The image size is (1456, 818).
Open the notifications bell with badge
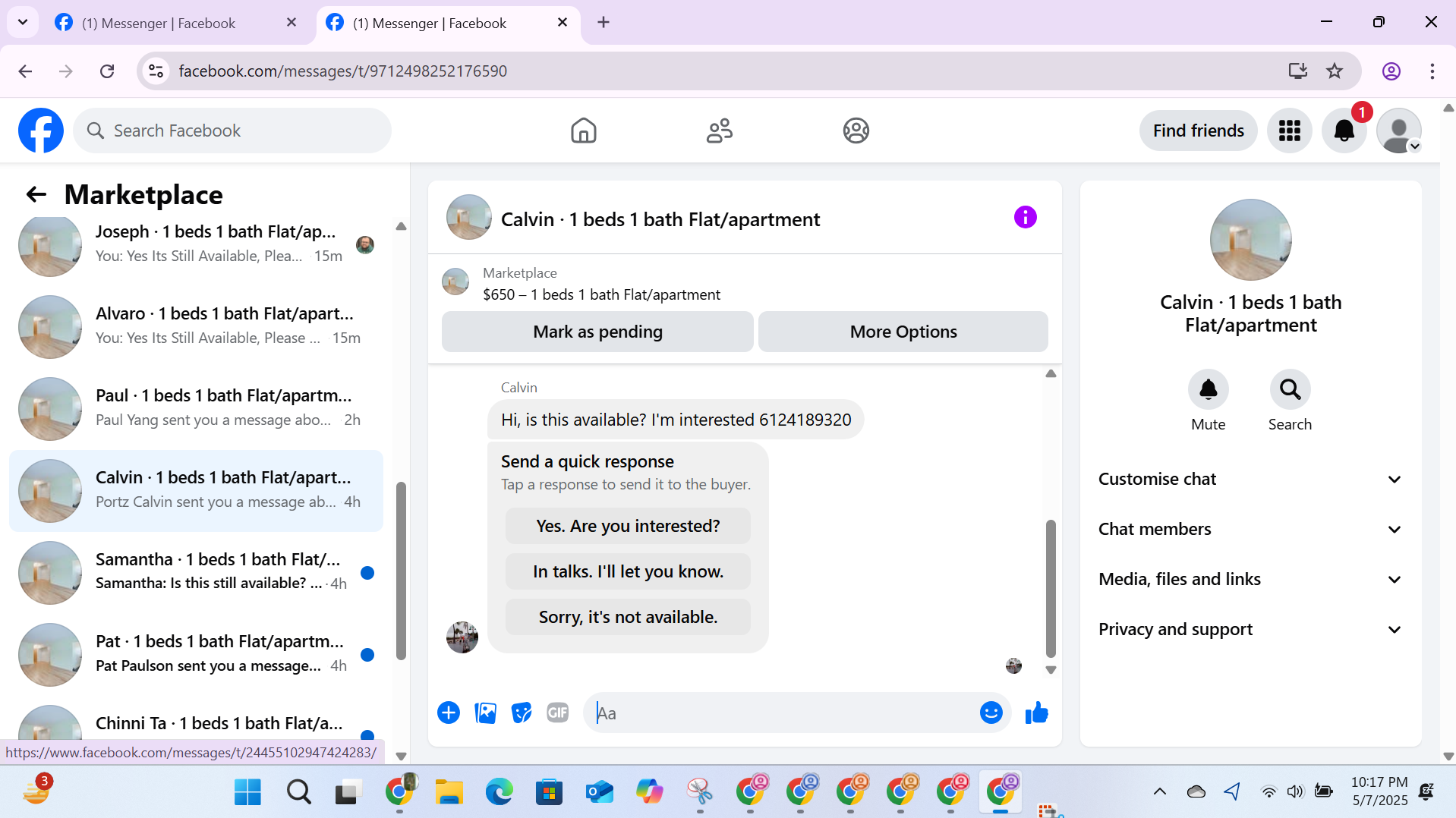[1344, 131]
